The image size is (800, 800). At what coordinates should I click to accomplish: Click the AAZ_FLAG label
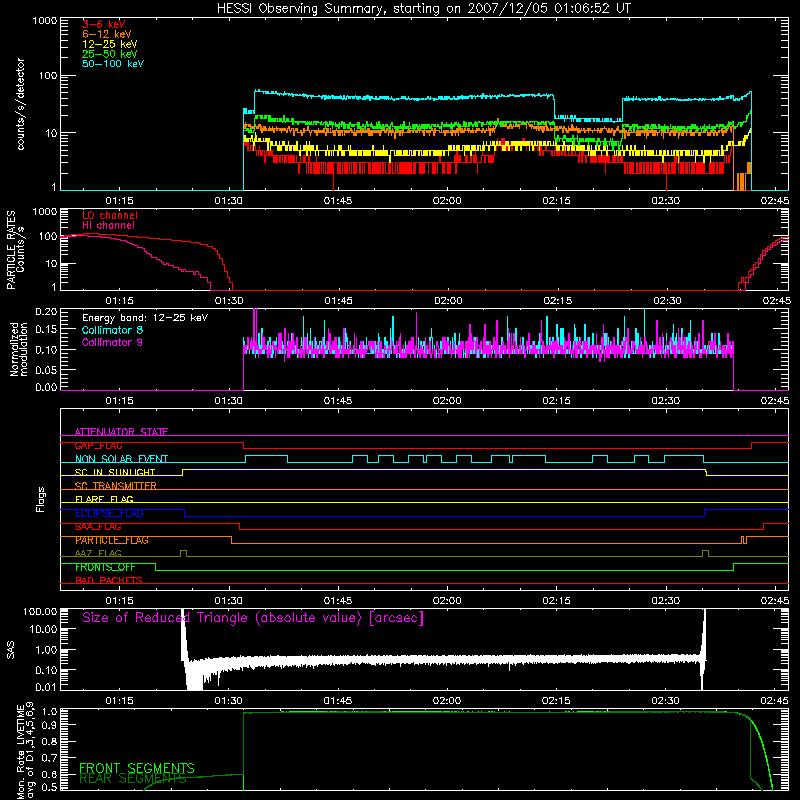point(98,554)
